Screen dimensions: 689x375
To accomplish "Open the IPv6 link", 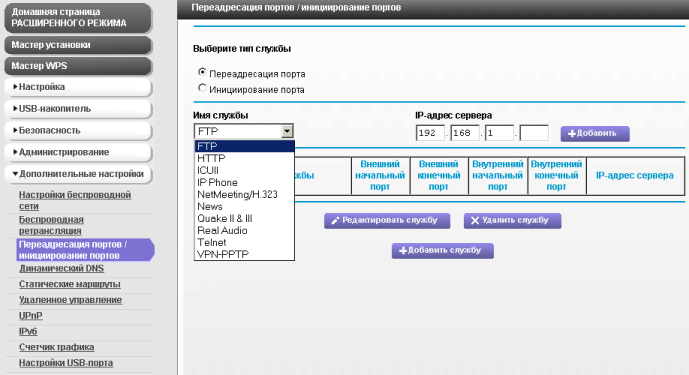I will click(x=28, y=331).
